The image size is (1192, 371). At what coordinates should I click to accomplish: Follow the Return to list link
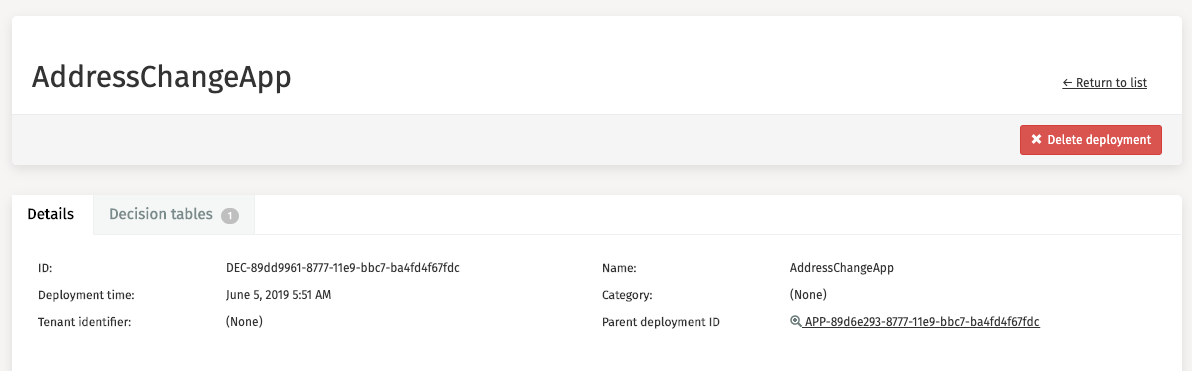[1105, 83]
